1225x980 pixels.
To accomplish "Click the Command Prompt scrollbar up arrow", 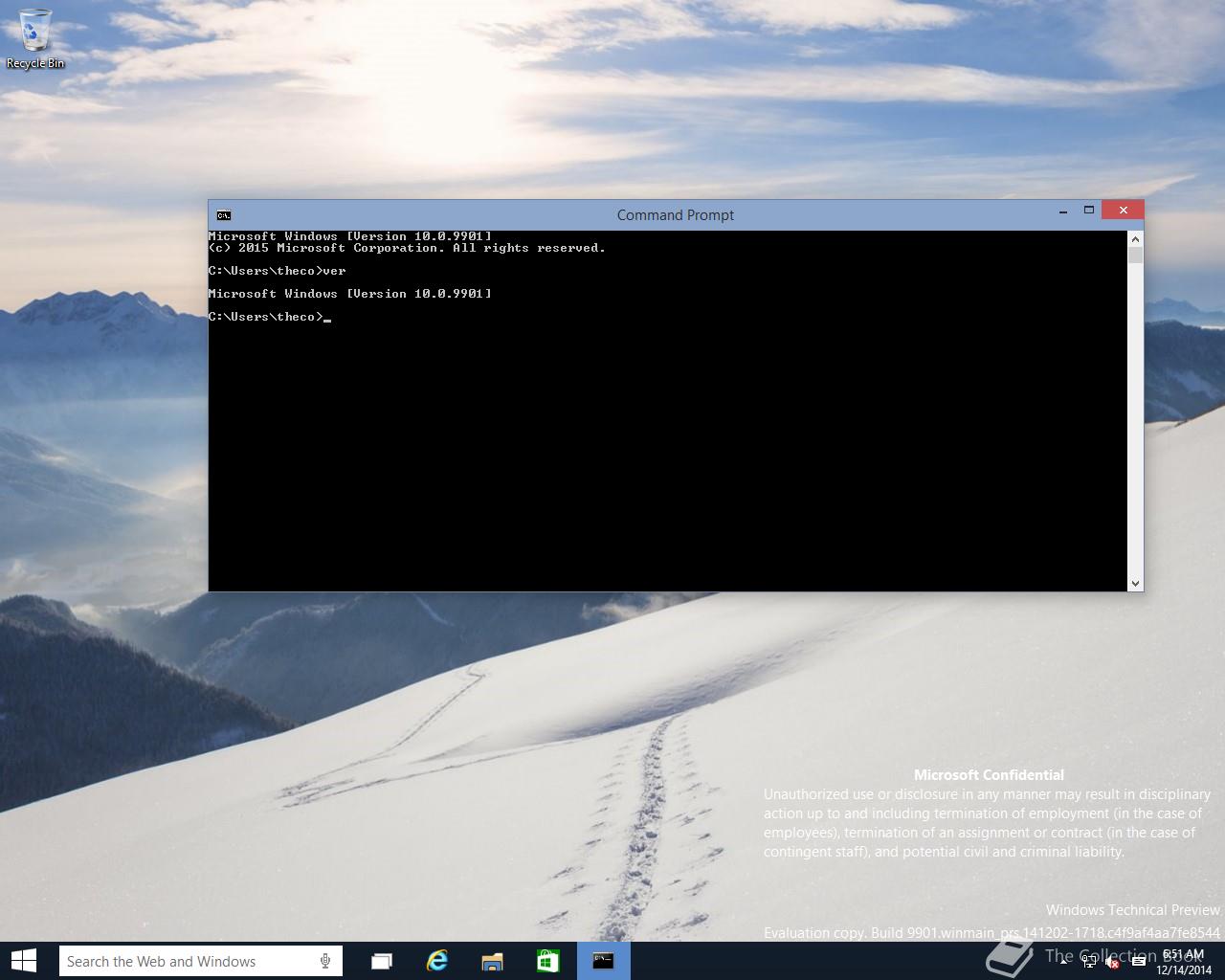I will tap(1136, 239).
